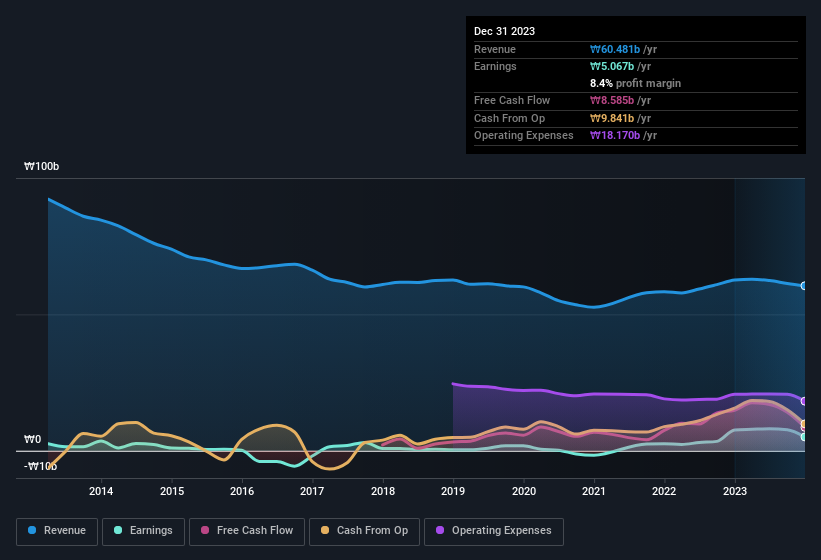Click the 8.4% profit margin text
821x560 pixels.
coord(636,83)
